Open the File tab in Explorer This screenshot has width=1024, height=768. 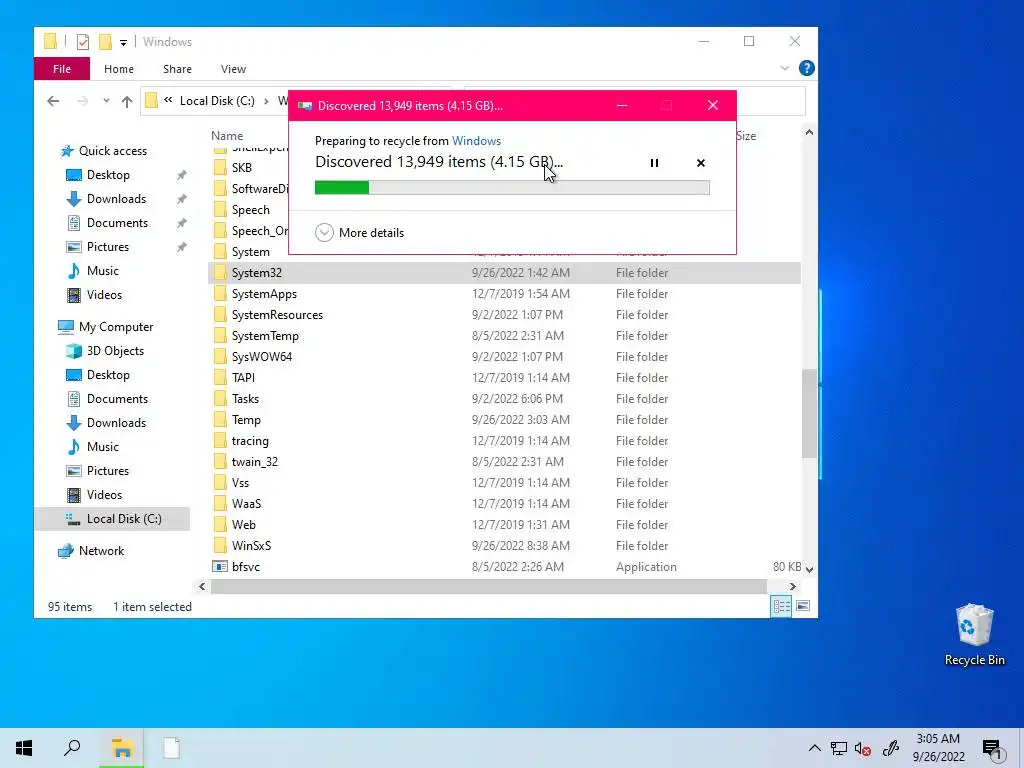pos(62,69)
